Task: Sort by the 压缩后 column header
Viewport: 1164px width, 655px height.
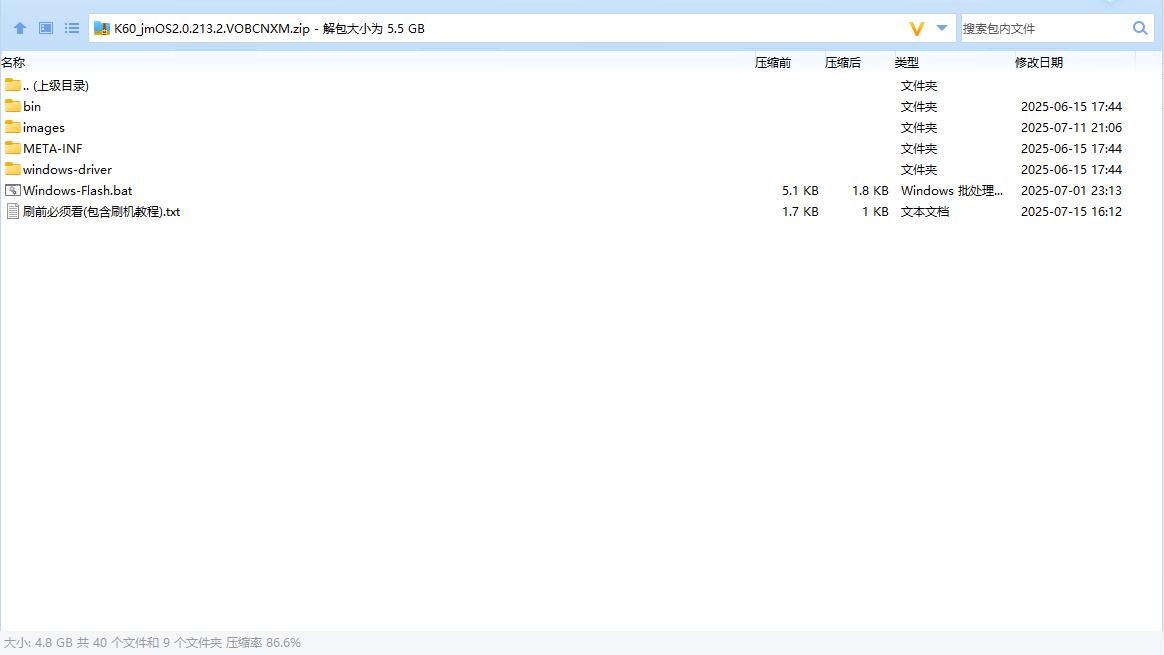Action: [843, 62]
